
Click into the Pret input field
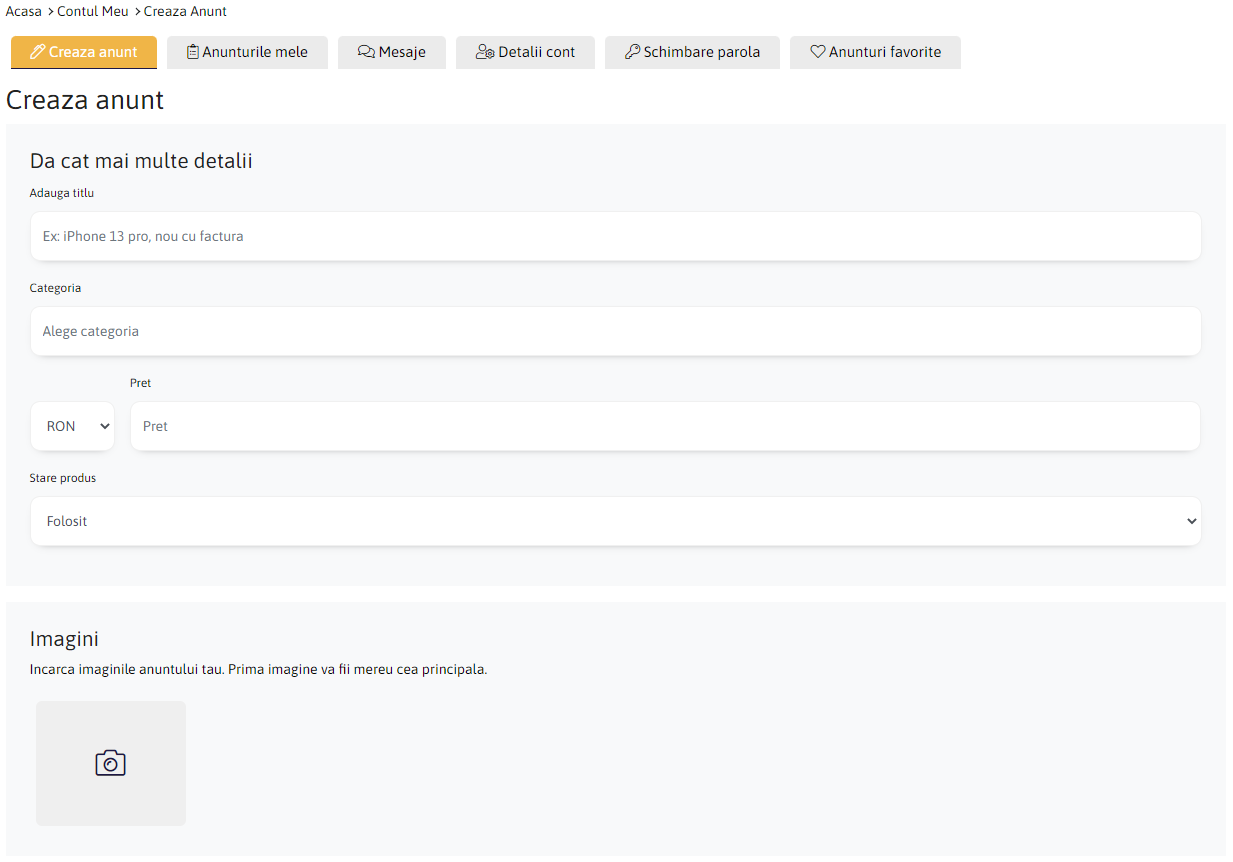click(665, 426)
